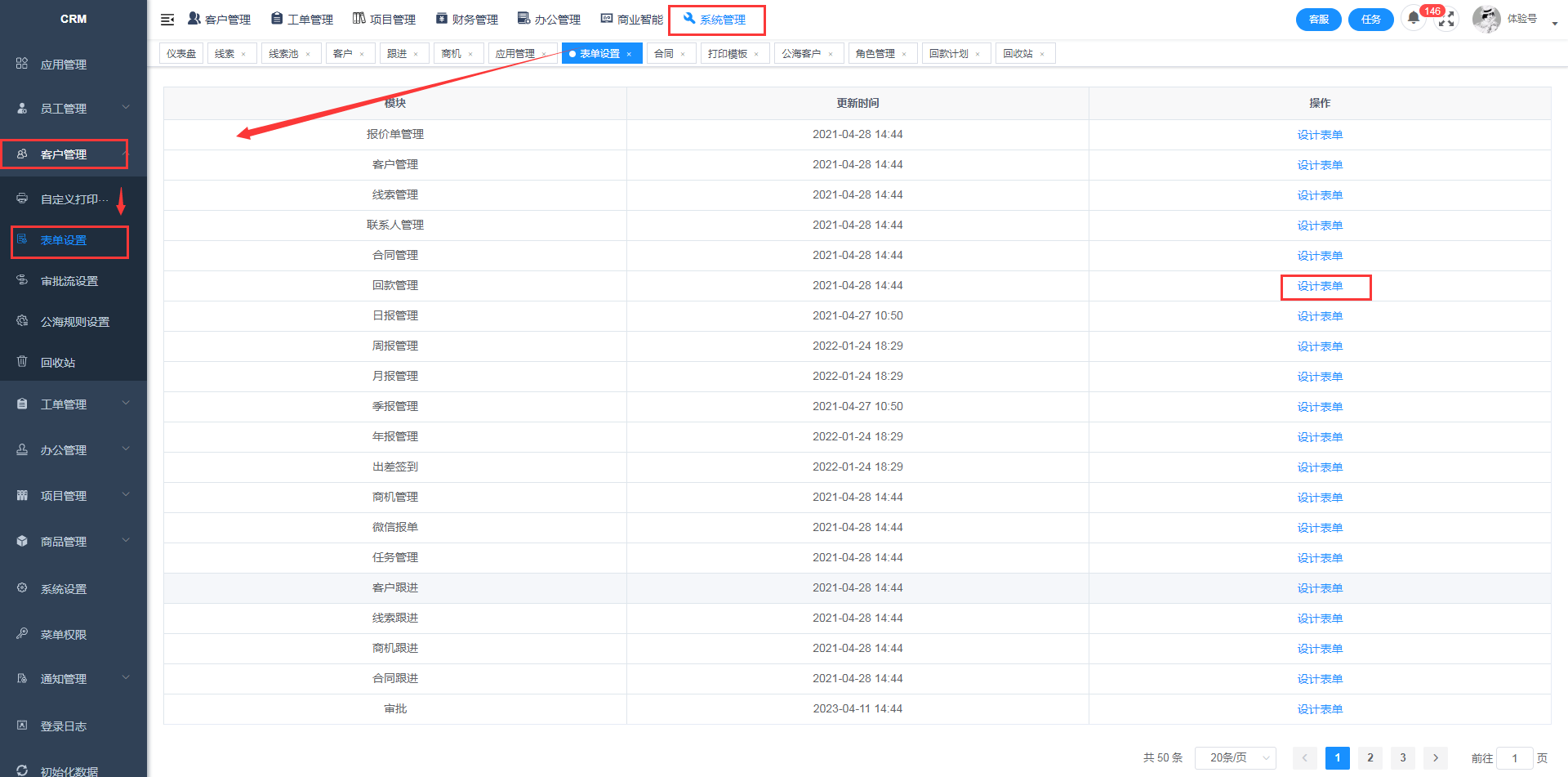Expand 商品管理 sidebar submenu
Screen dimensions: 1568x777
(x=125, y=541)
